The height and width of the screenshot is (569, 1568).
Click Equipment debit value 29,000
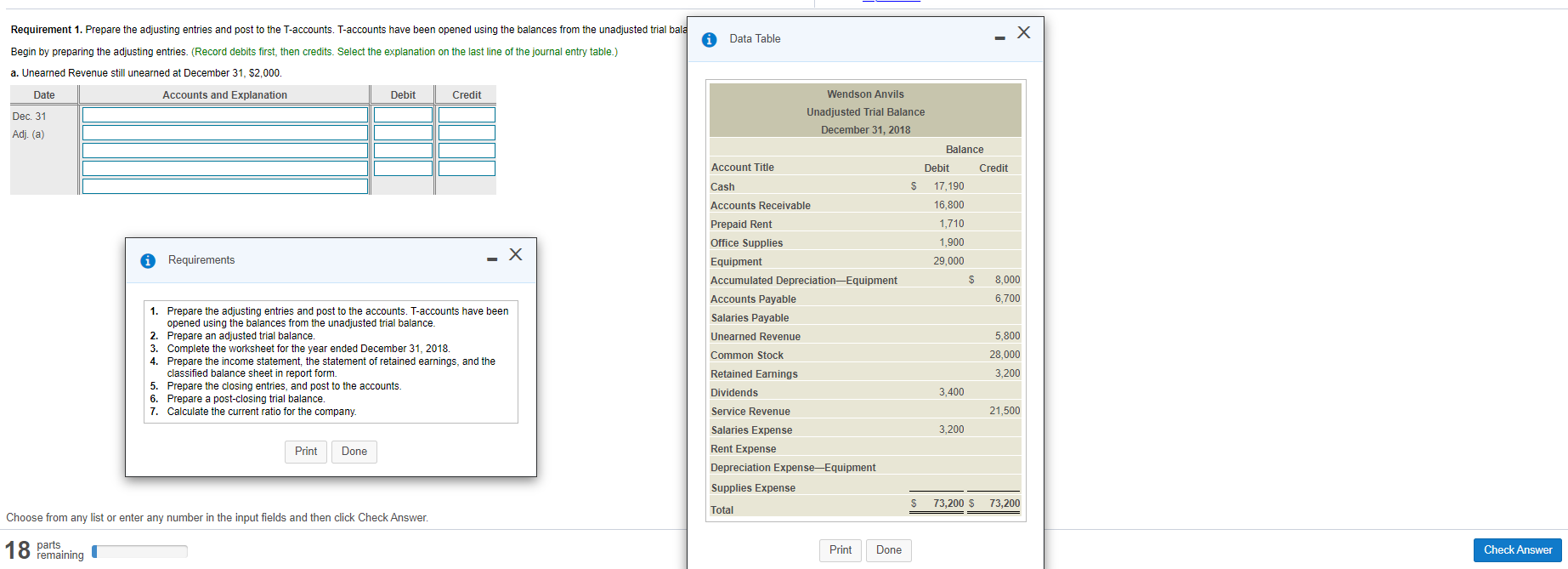click(x=948, y=261)
